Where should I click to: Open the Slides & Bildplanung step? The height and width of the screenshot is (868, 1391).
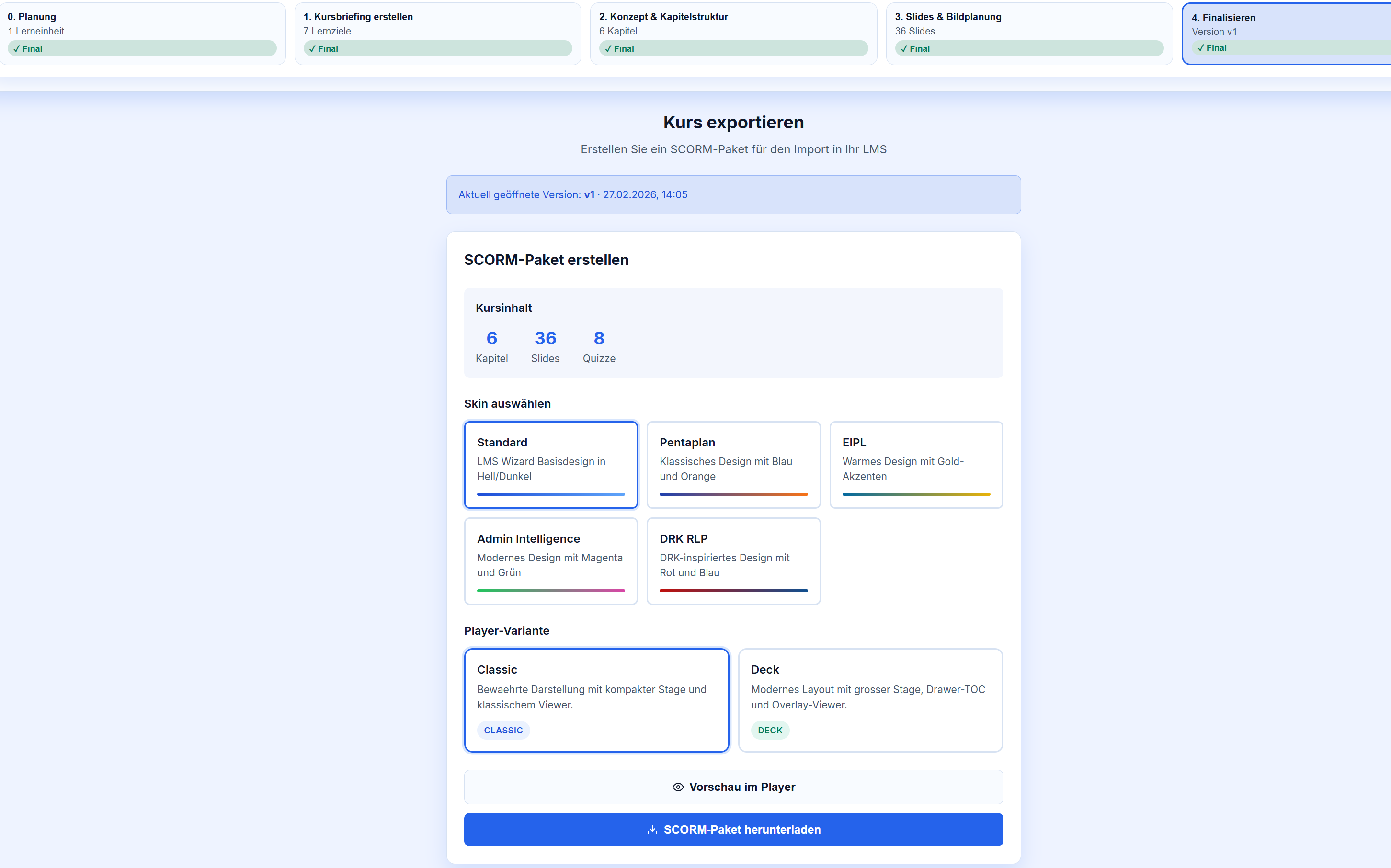pyautogui.click(x=1028, y=33)
